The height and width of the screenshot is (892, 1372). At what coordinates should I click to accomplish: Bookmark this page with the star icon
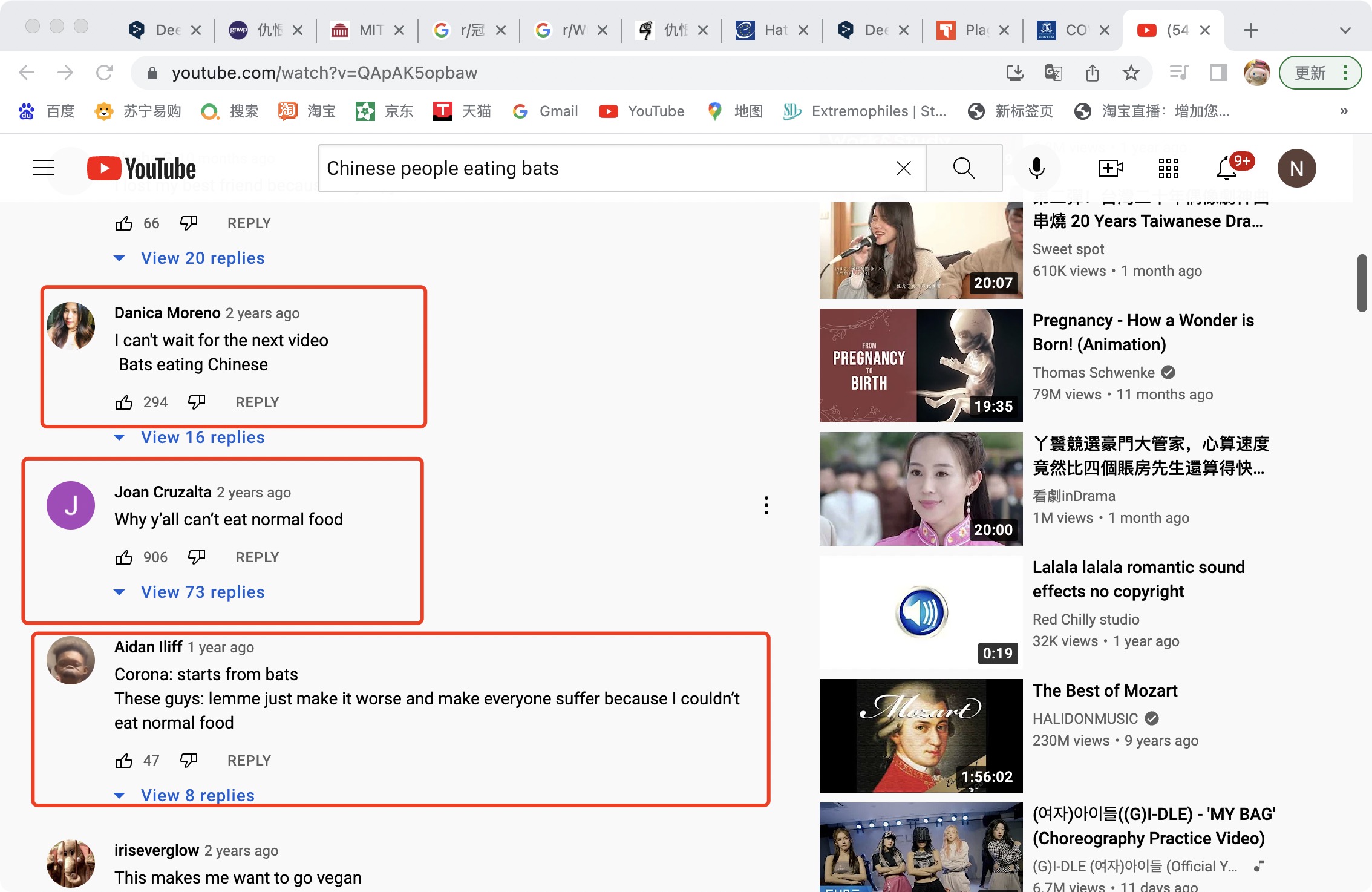(x=1131, y=73)
